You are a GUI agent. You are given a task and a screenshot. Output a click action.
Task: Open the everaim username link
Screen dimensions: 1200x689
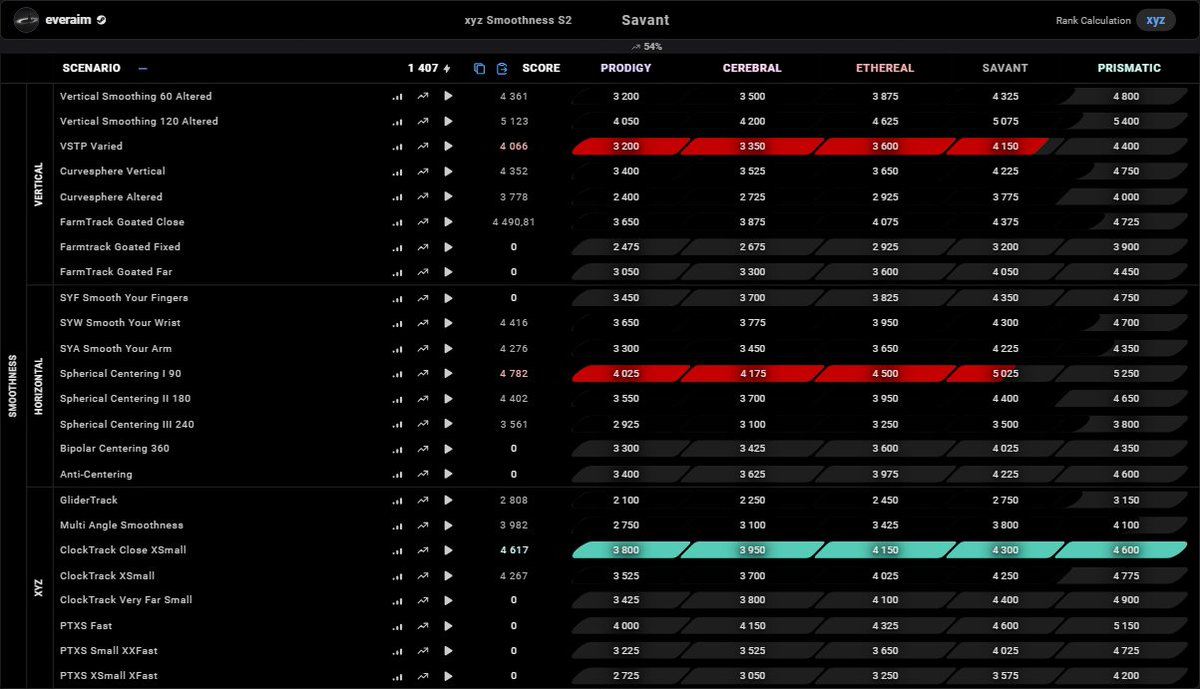pyautogui.click(x=69, y=20)
